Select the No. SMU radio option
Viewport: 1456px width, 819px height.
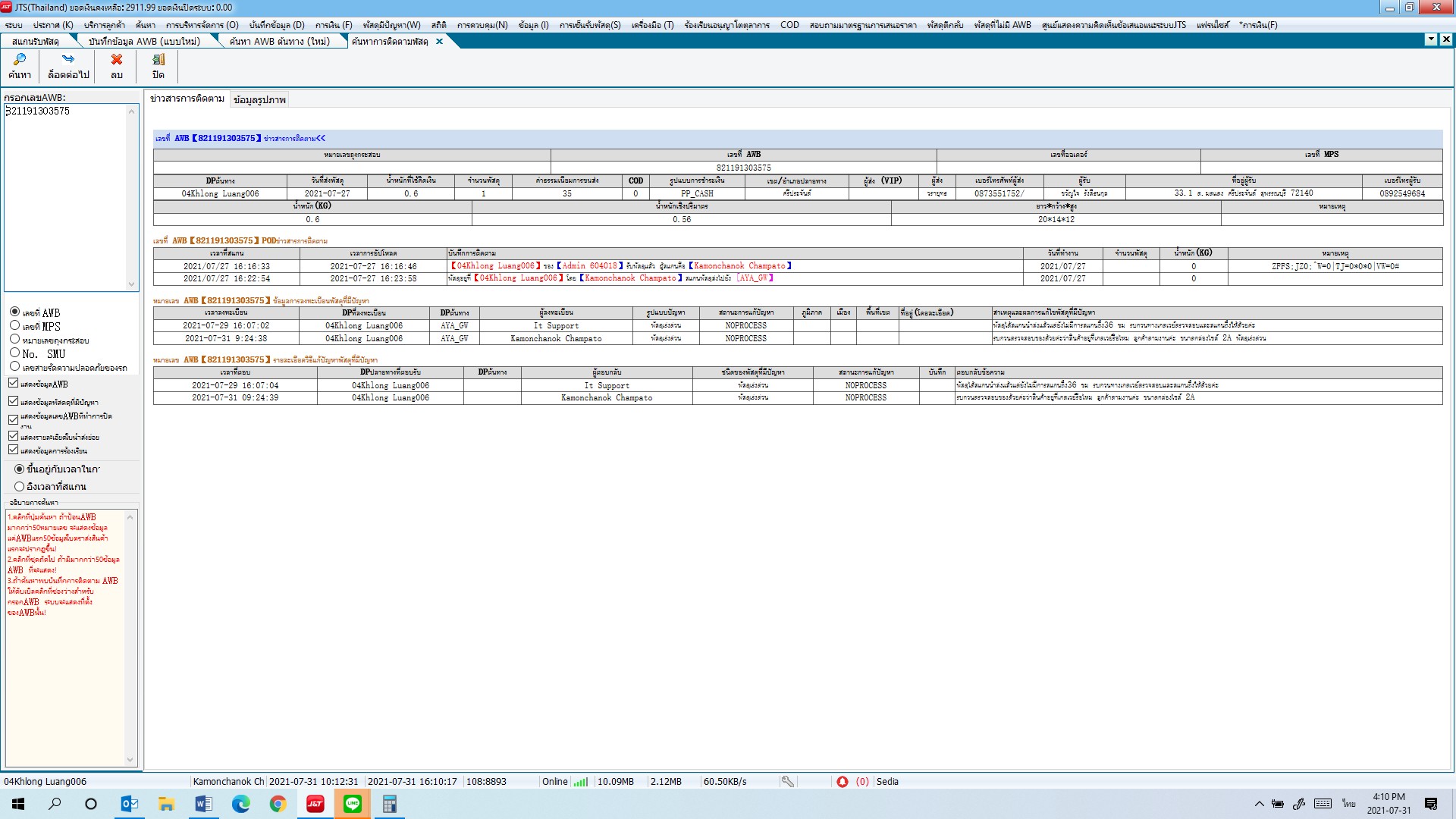14,353
